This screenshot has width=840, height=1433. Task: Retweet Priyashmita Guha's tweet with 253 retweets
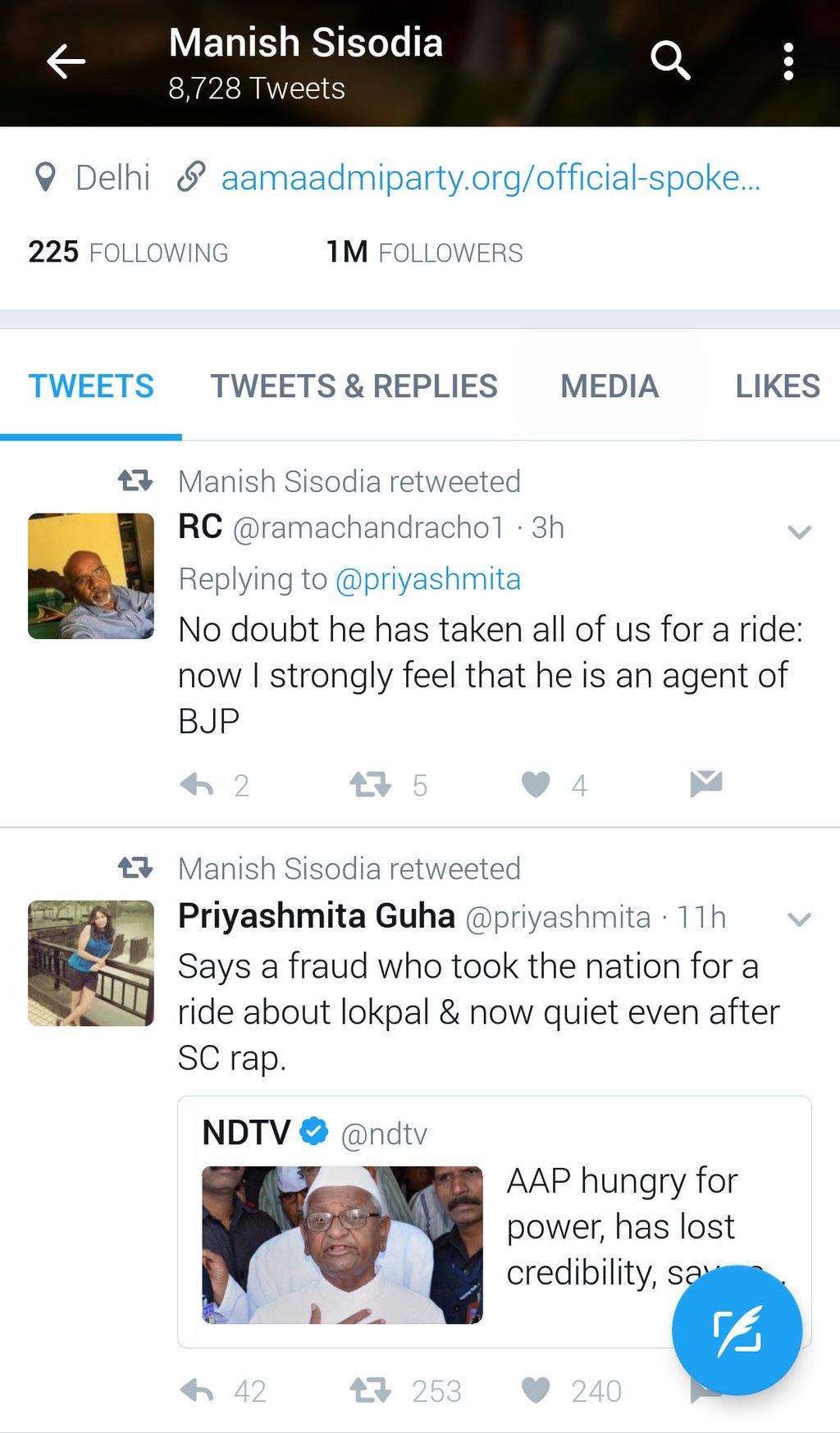[371, 1390]
